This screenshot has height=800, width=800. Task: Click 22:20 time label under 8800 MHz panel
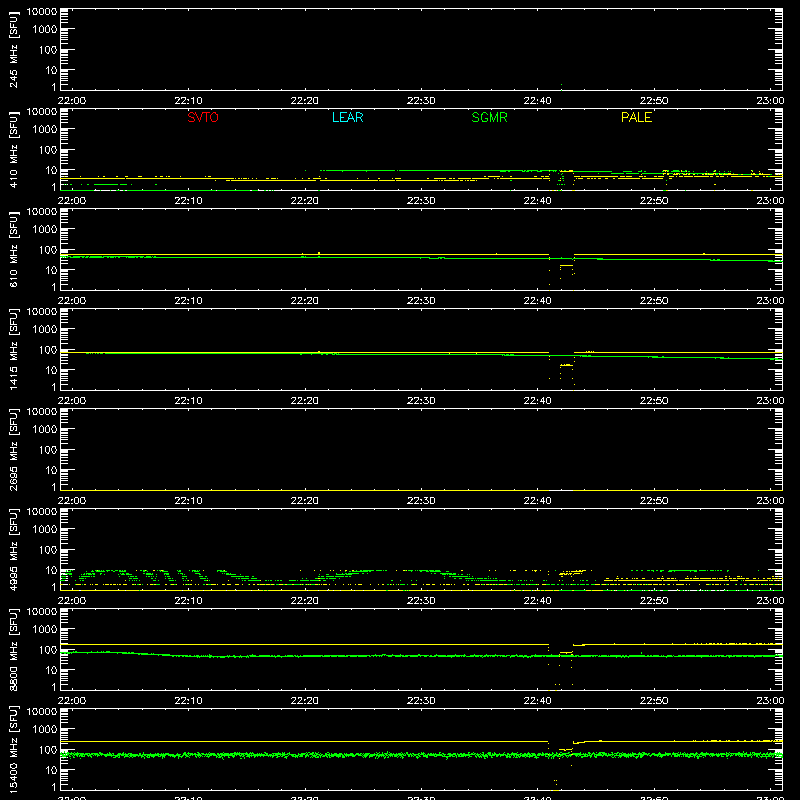[305, 701]
